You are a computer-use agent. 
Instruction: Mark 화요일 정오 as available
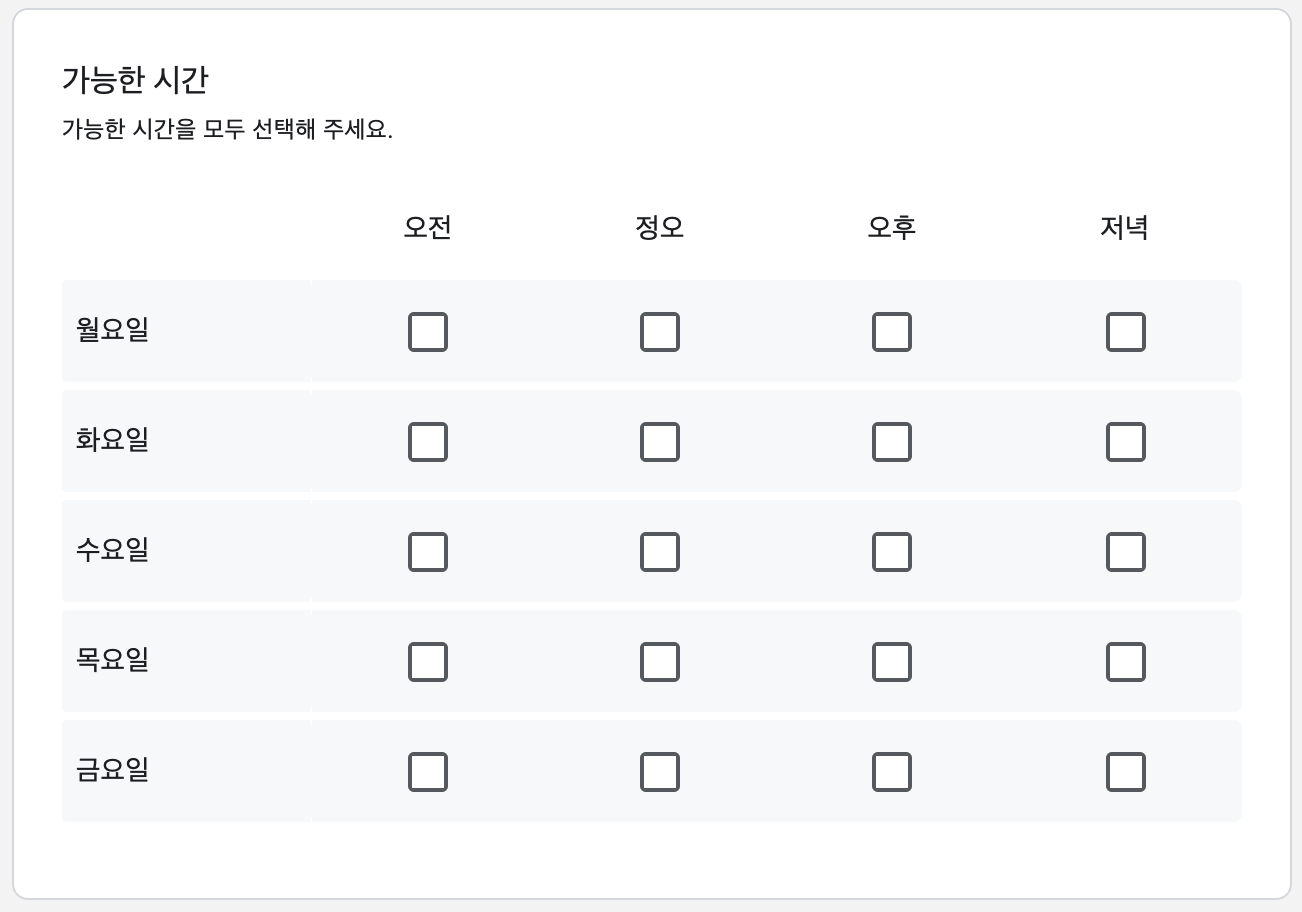660,442
